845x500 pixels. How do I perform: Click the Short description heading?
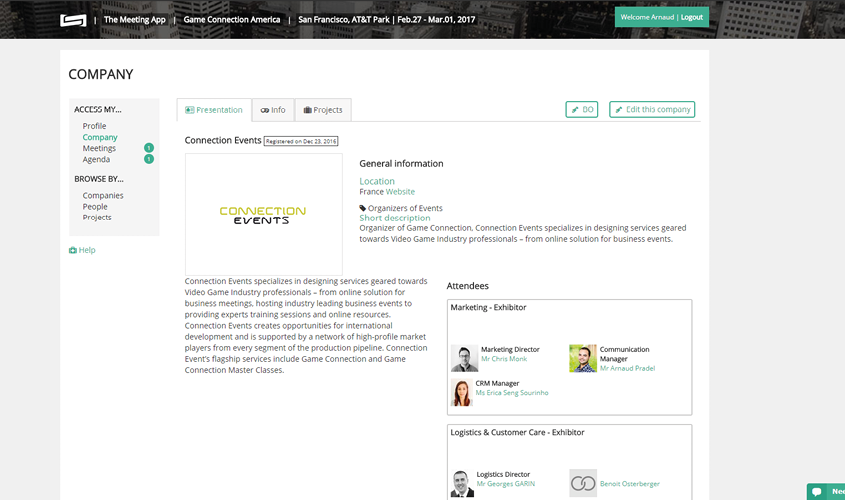coord(394,218)
